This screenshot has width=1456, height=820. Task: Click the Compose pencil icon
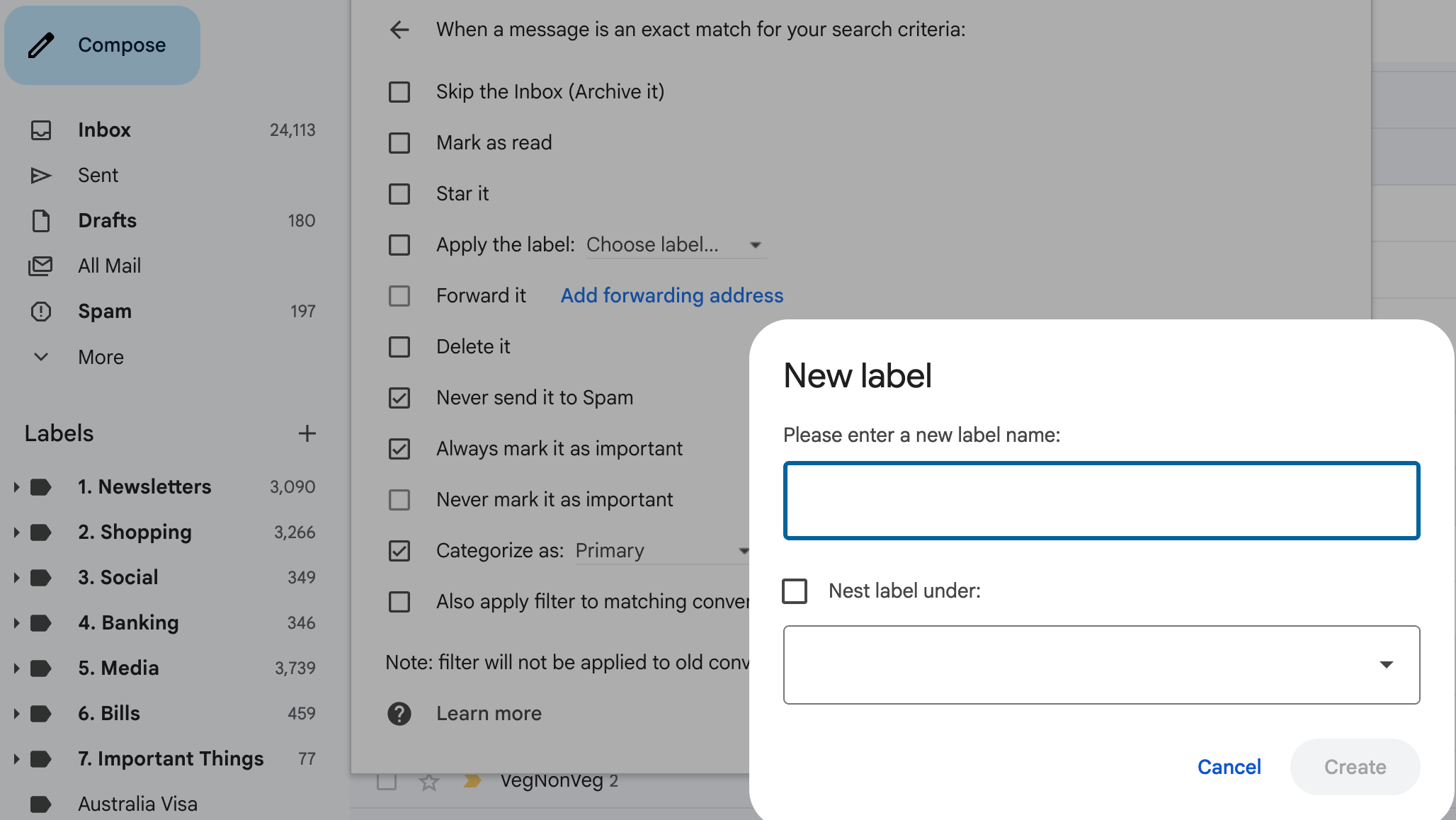click(41, 45)
